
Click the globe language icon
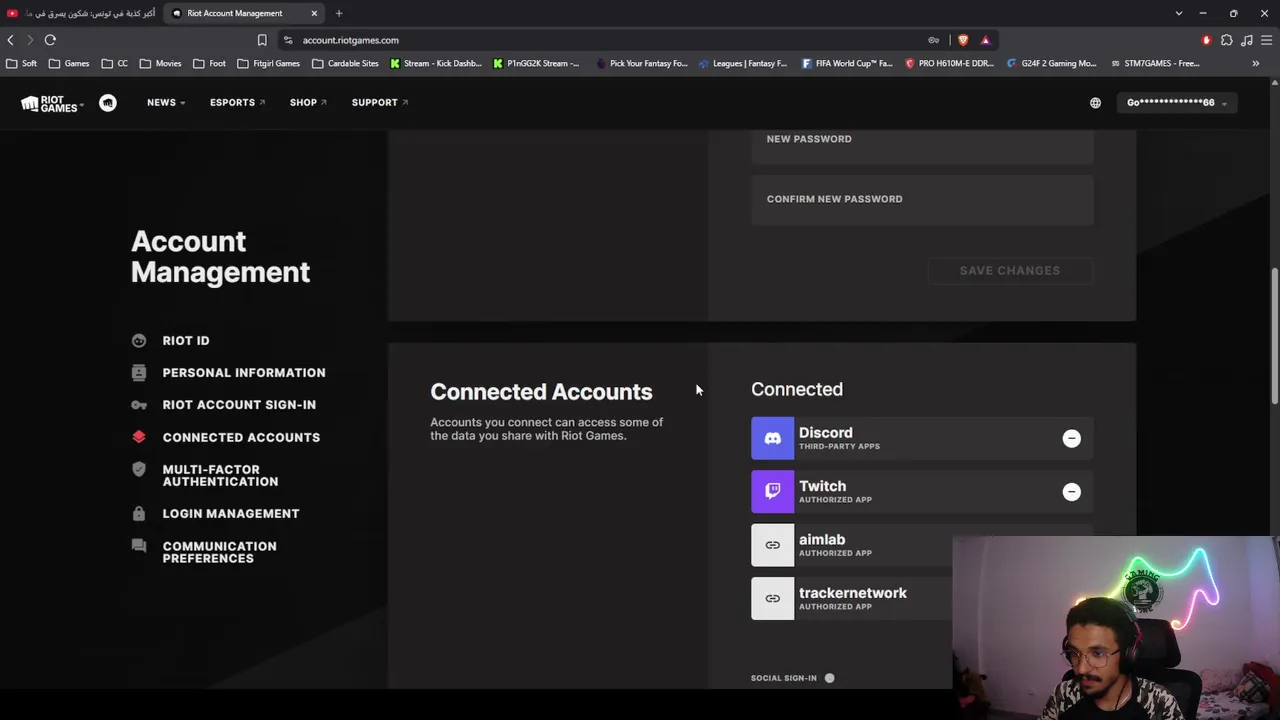pyautogui.click(x=1095, y=103)
